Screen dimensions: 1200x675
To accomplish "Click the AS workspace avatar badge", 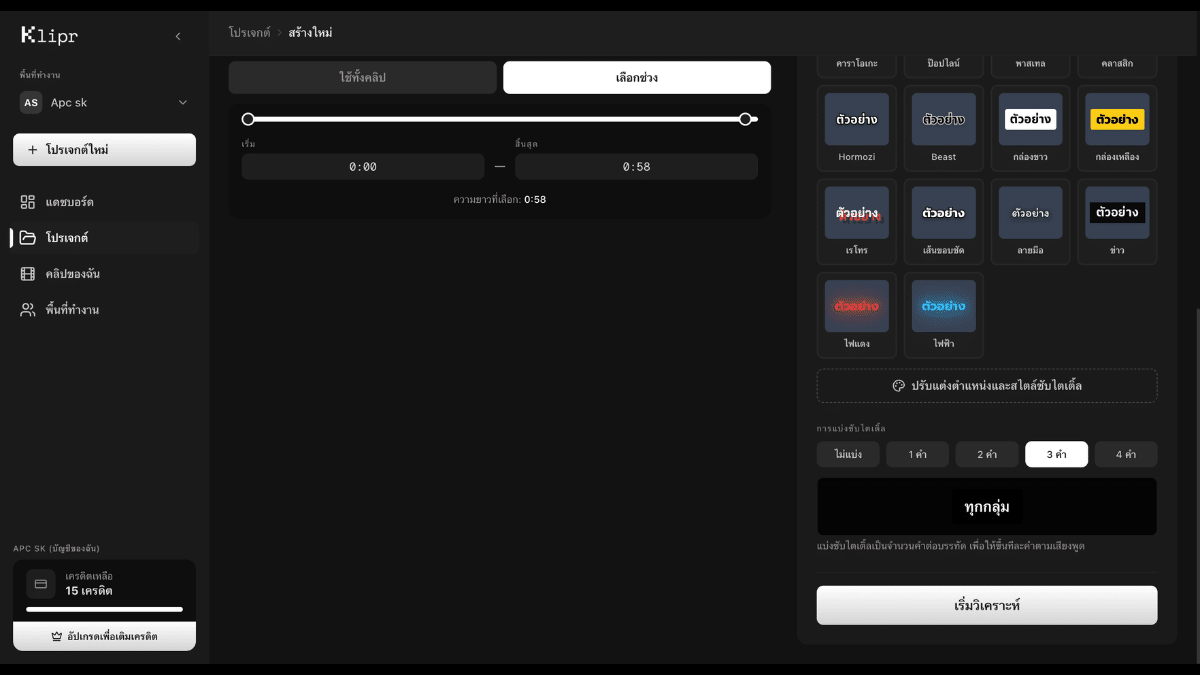I will [31, 103].
